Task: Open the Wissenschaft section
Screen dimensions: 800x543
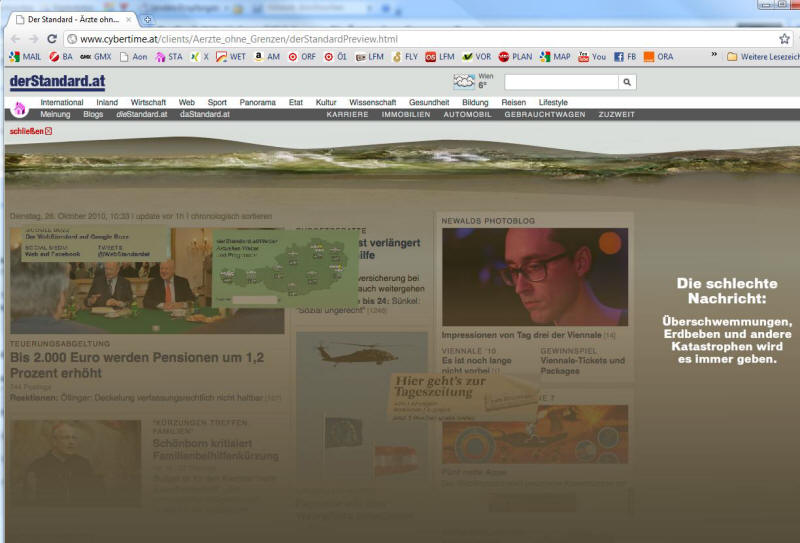Action: pyautogui.click(x=373, y=102)
